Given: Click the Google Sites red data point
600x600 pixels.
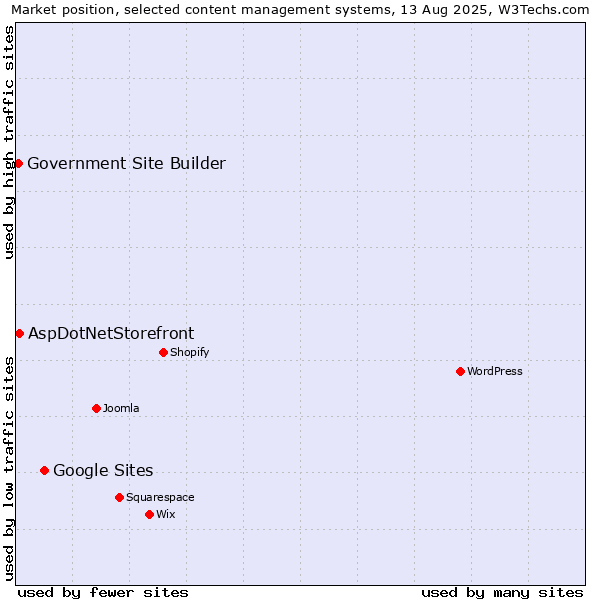Looking at the screenshot, I should tap(44, 471).
